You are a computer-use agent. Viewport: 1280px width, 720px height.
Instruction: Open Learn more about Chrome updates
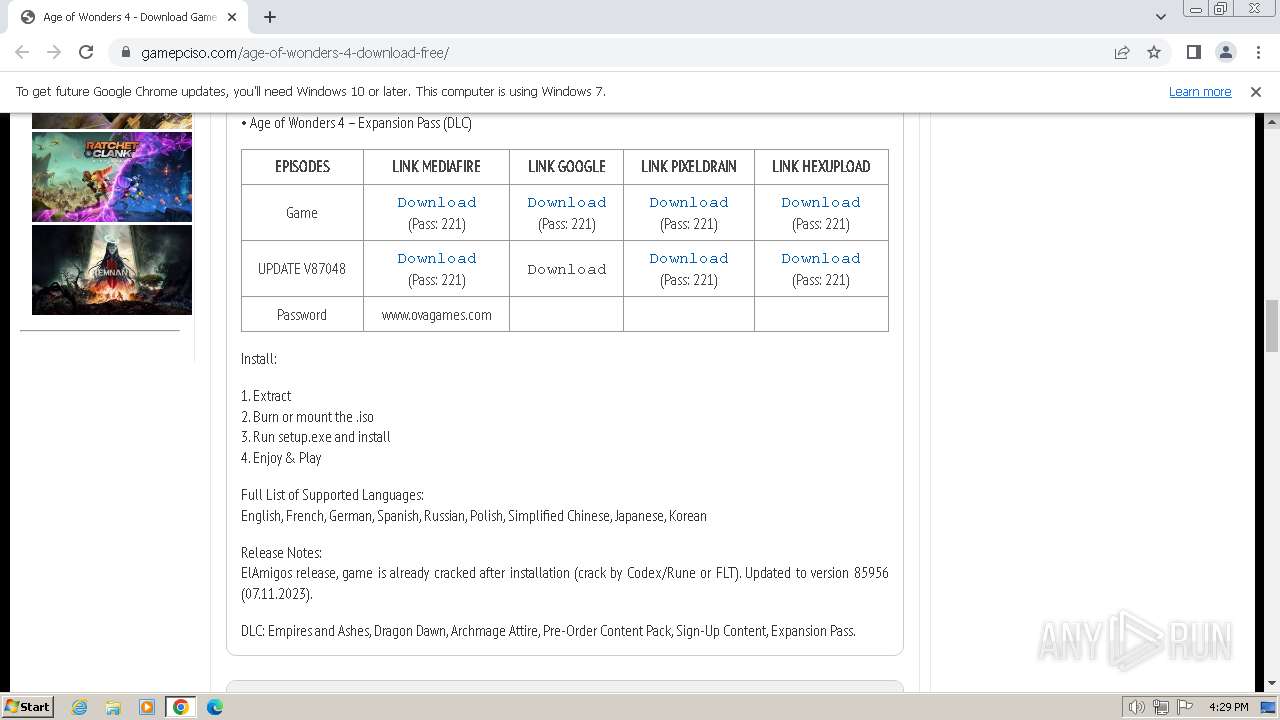pyautogui.click(x=1200, y=91)
